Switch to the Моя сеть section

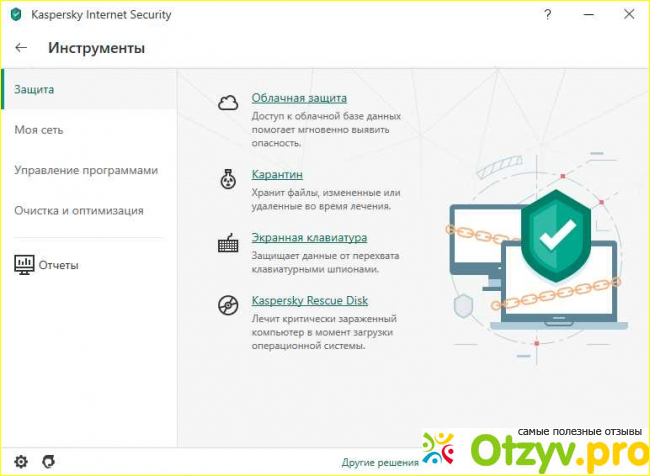coord(40,130)
